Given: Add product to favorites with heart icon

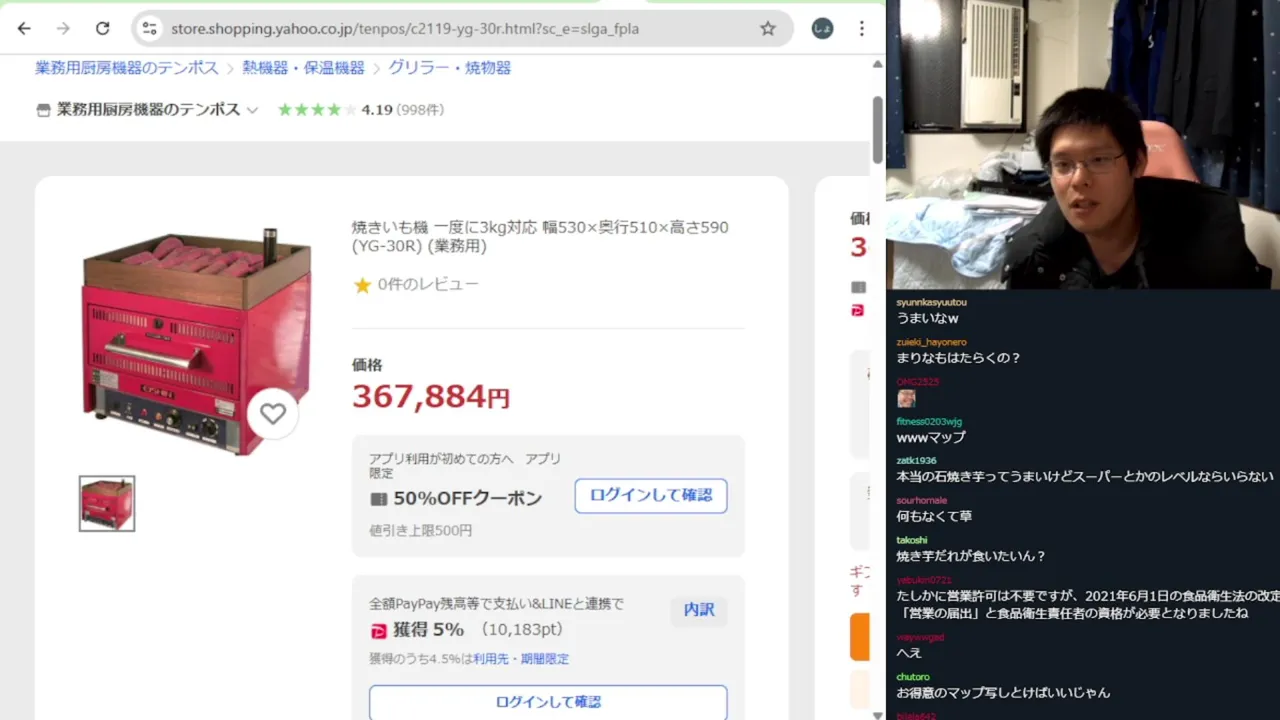Looking at the screenshot, I should (x=273, y=413).
